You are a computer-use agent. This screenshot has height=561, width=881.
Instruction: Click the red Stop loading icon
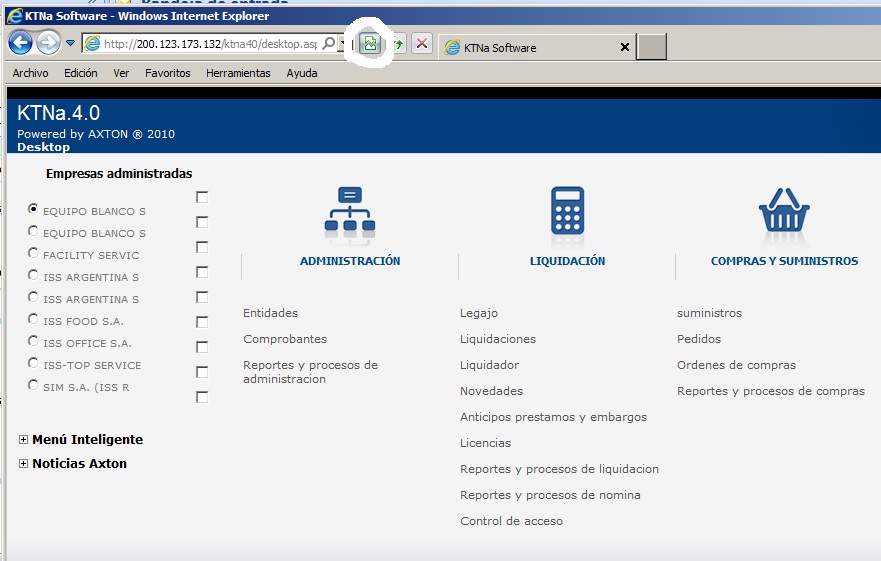click(422, 43)
